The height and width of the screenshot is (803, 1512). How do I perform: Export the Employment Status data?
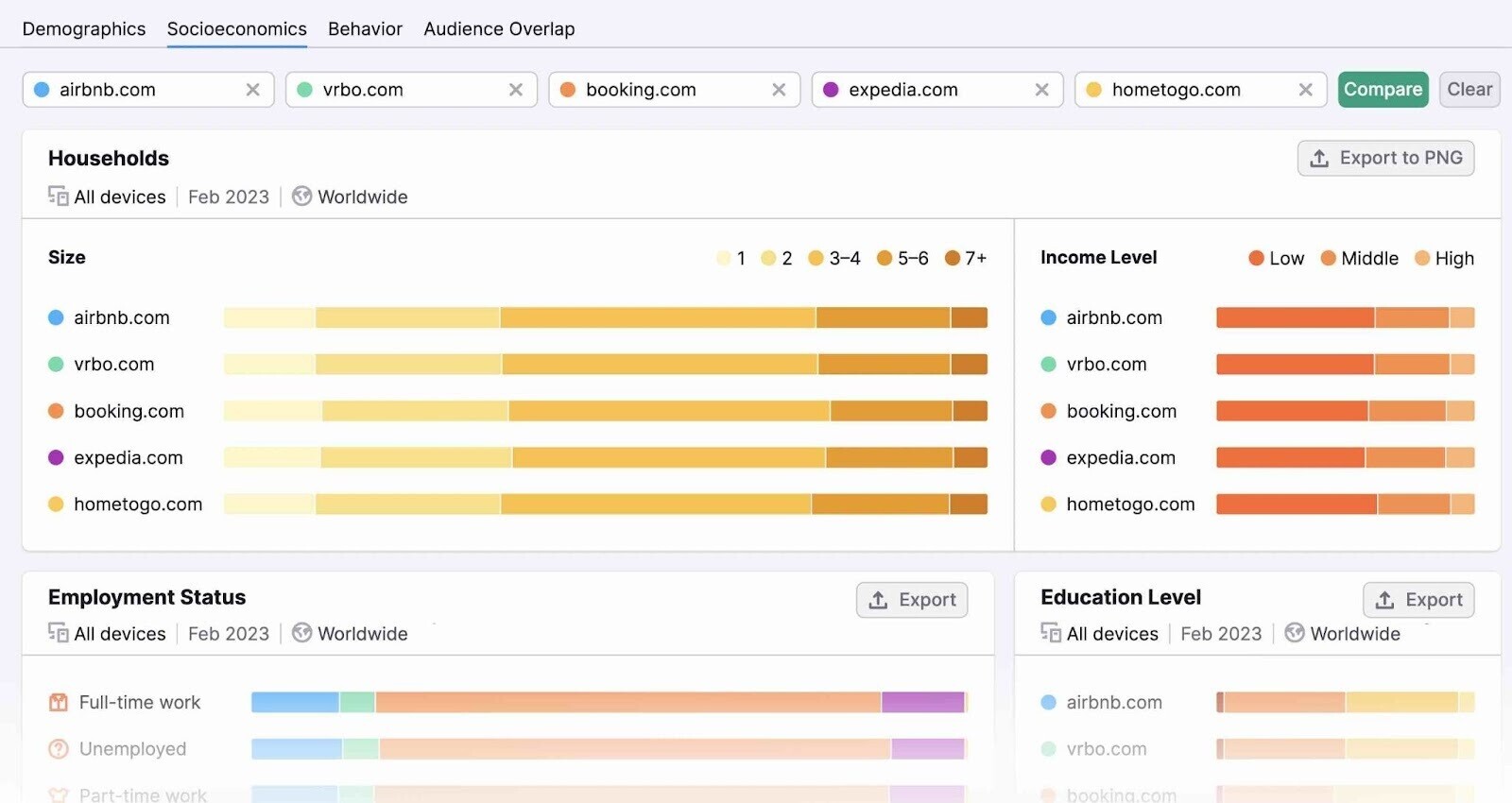[912, 600]
